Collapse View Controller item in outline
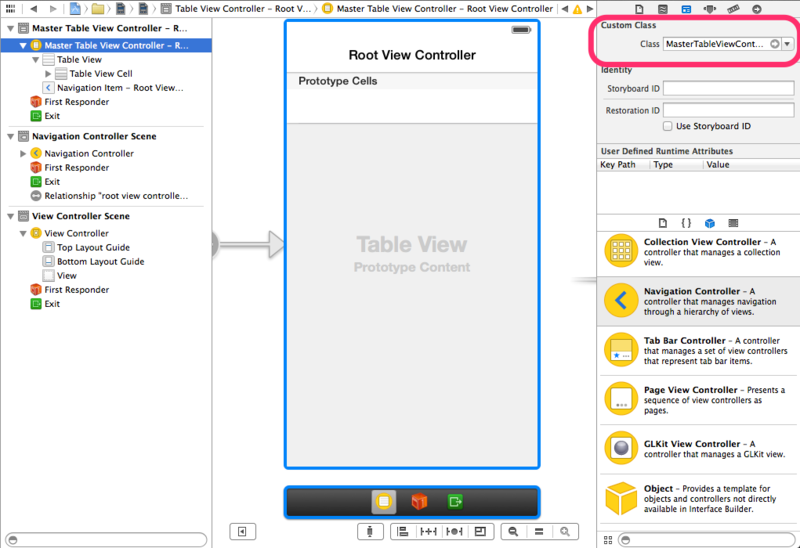Screen dimensions: 800x548 point(23,234)
